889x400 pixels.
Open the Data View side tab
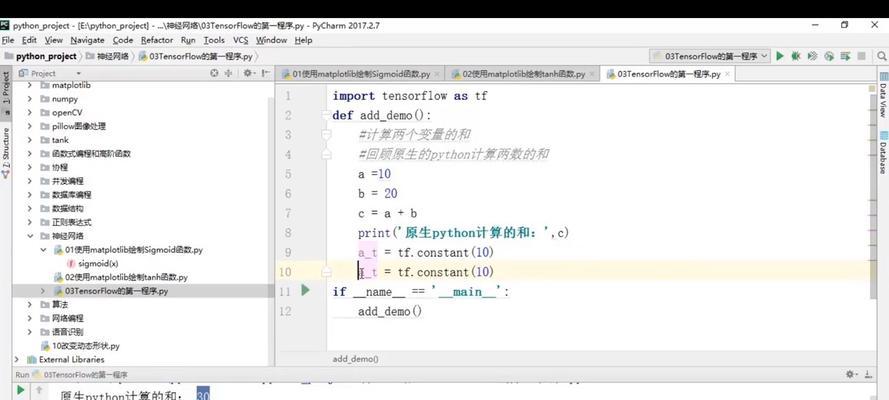point(883,95)
